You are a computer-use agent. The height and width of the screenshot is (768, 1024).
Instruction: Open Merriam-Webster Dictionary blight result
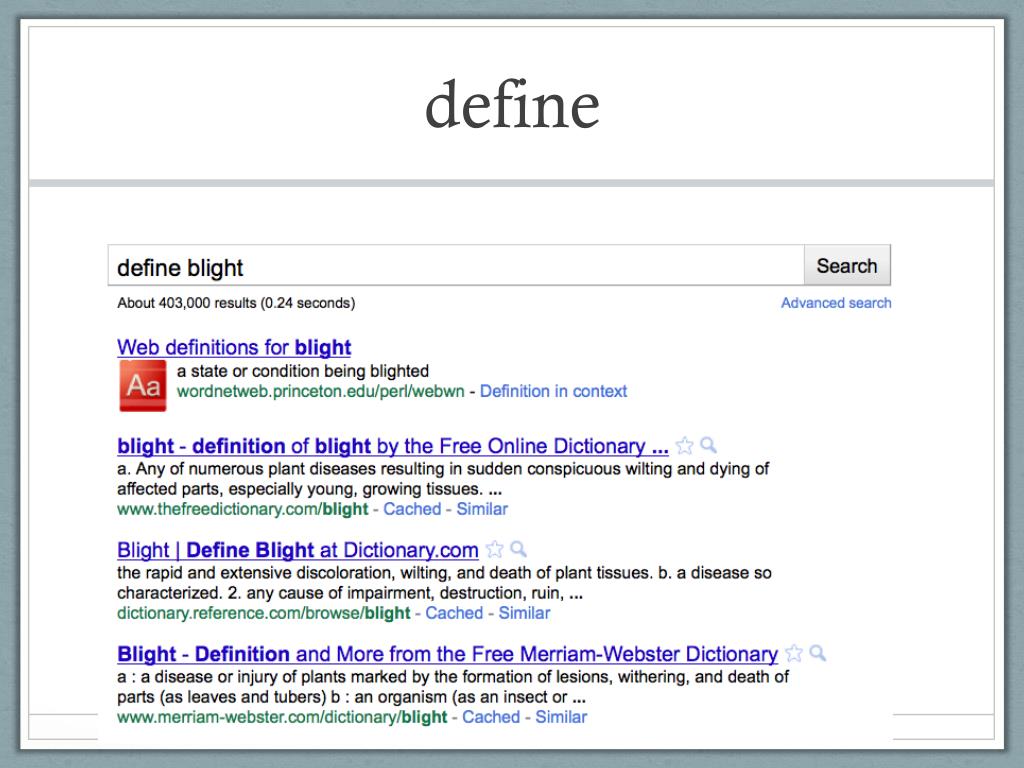click(447, 654)
